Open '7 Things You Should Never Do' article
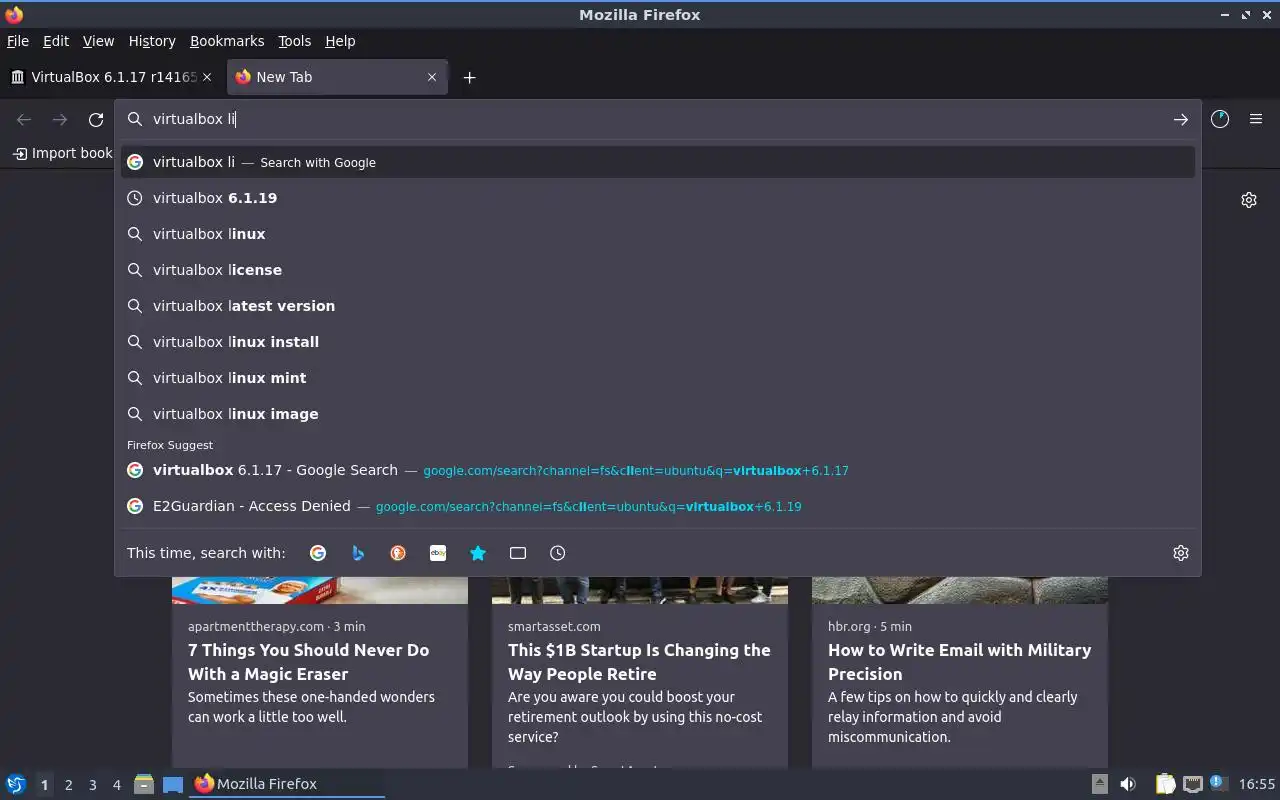 click(309, 662)
